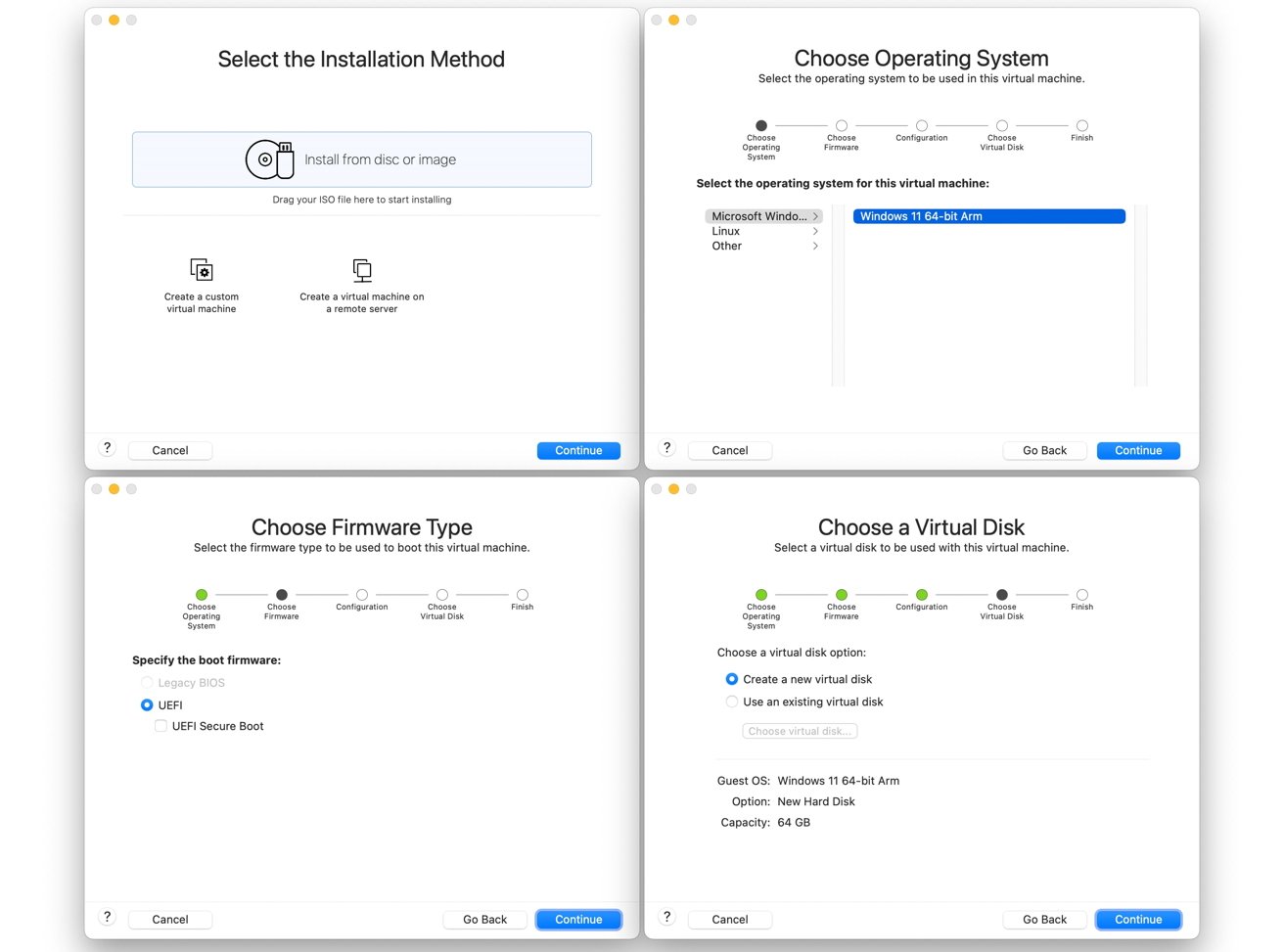Open help in Select the Installation Method window
Image resolution: width=1284 pixels, height=952 pixels.
(x=108, y=448)
